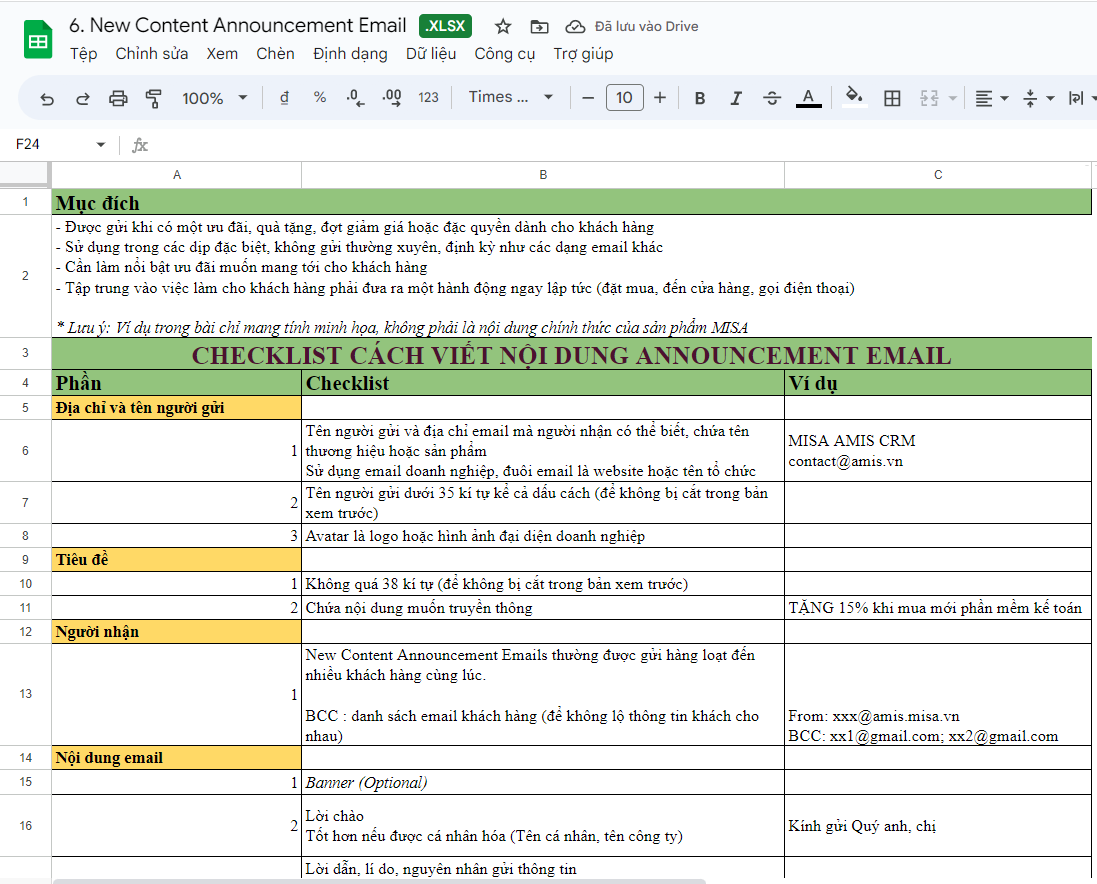Open the Chèn menu
1097x884 pixels.
coord(275,54)
